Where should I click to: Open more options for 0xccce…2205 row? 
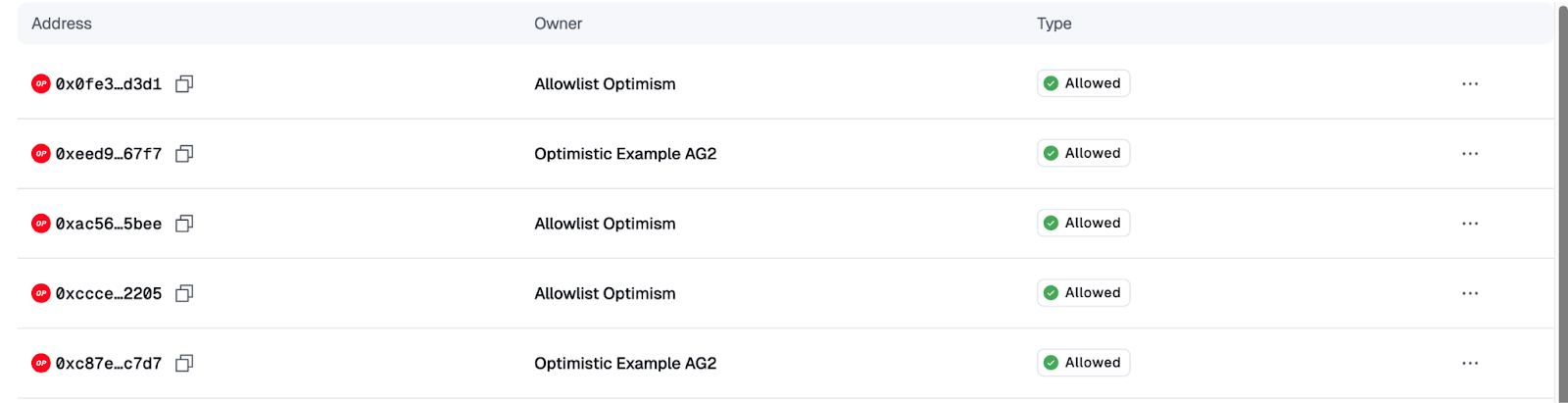pyautogui.click(x=1470, y=293)
